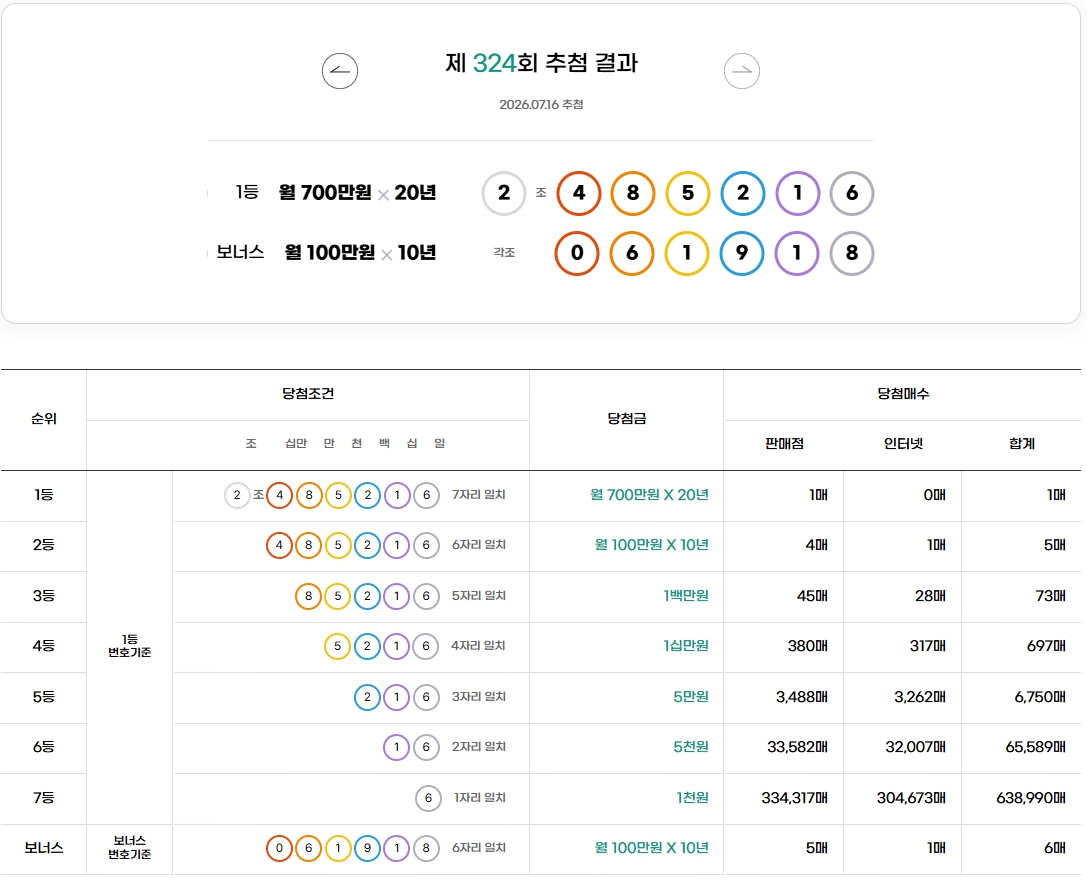The width and height of the screenshot is (1087, 883).
Task: Click the yellow 5 ball in 4등 row
Action: (338, 646)
